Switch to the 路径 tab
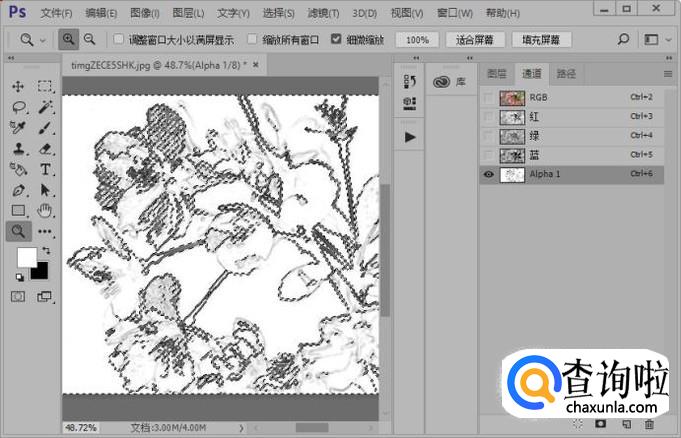Screen dimensions: 681x438 tap(566, 73)
